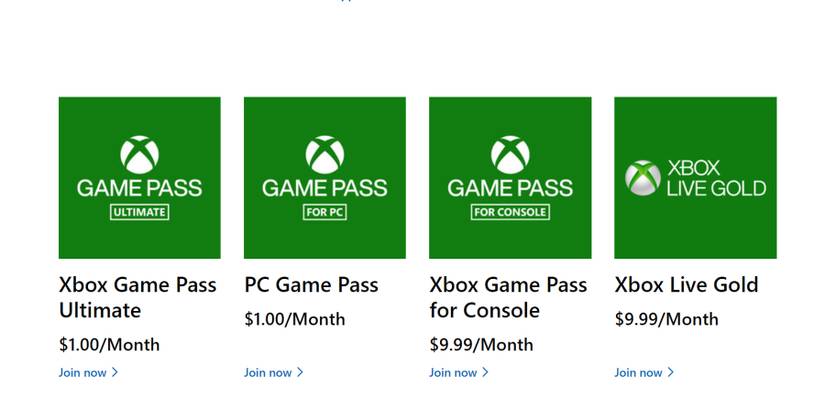Click the Xbox sphere logo on Live Gold tile
The width and height of the screenshot is (825, 413).
[x=642, y=178]
